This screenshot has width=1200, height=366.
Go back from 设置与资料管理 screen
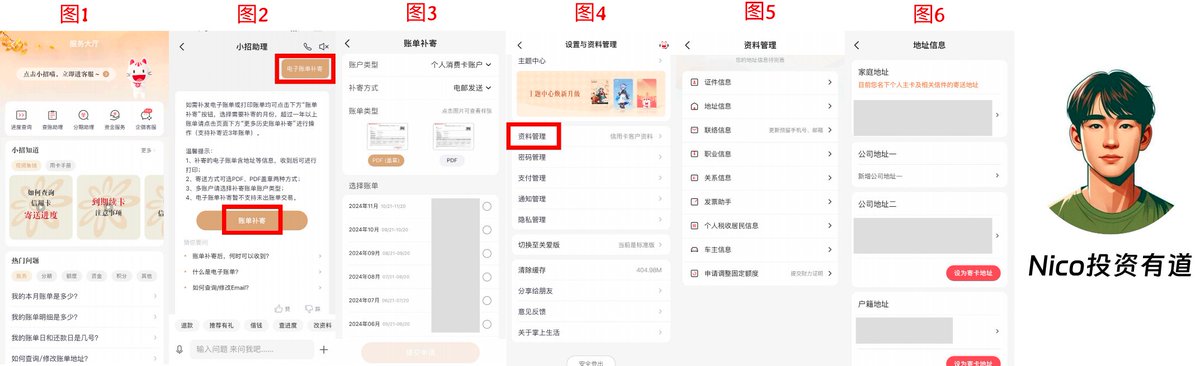520,45
